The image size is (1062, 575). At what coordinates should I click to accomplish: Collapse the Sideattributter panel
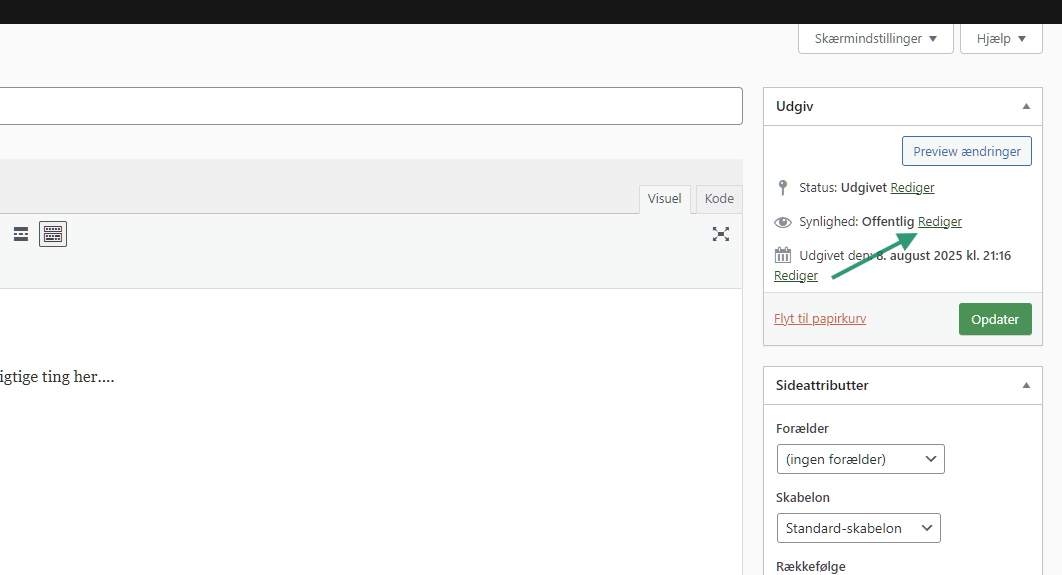point(1025,385)
